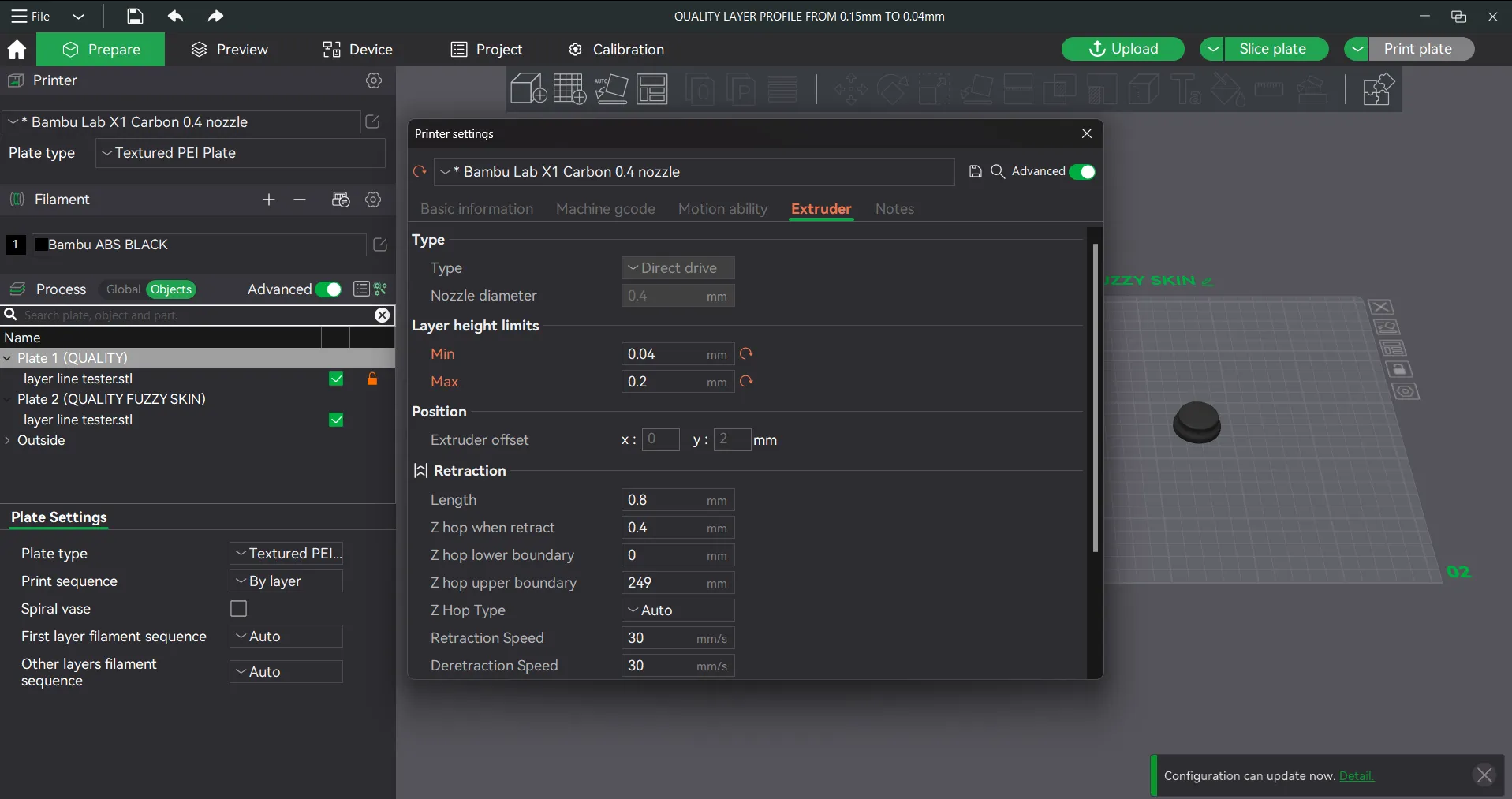Check the Spiral vase checkbox
Viewport: 1512px width, 799px height.
pyautogui.click(x=238, y=609)
